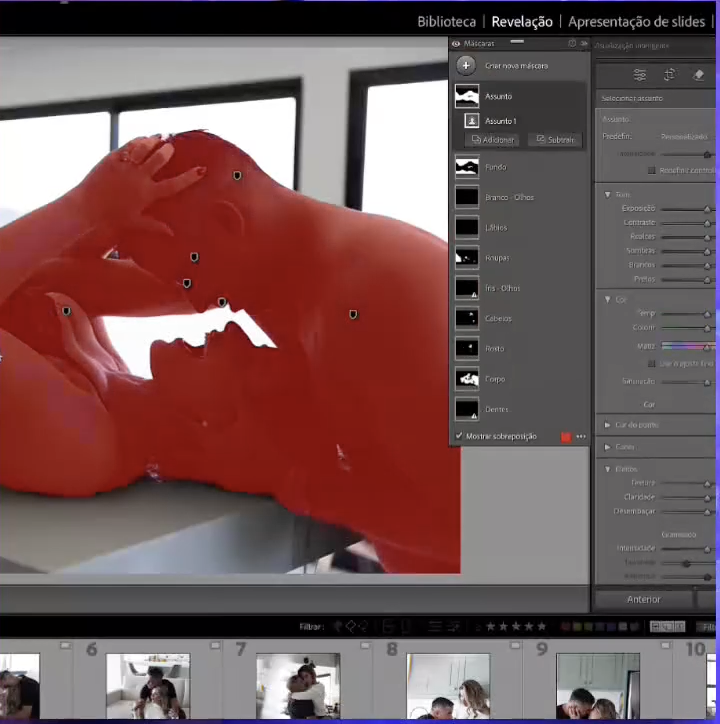The image size is (720, 724).
Task: Open filmstrip thumbnail number 6
Action: 148,686
